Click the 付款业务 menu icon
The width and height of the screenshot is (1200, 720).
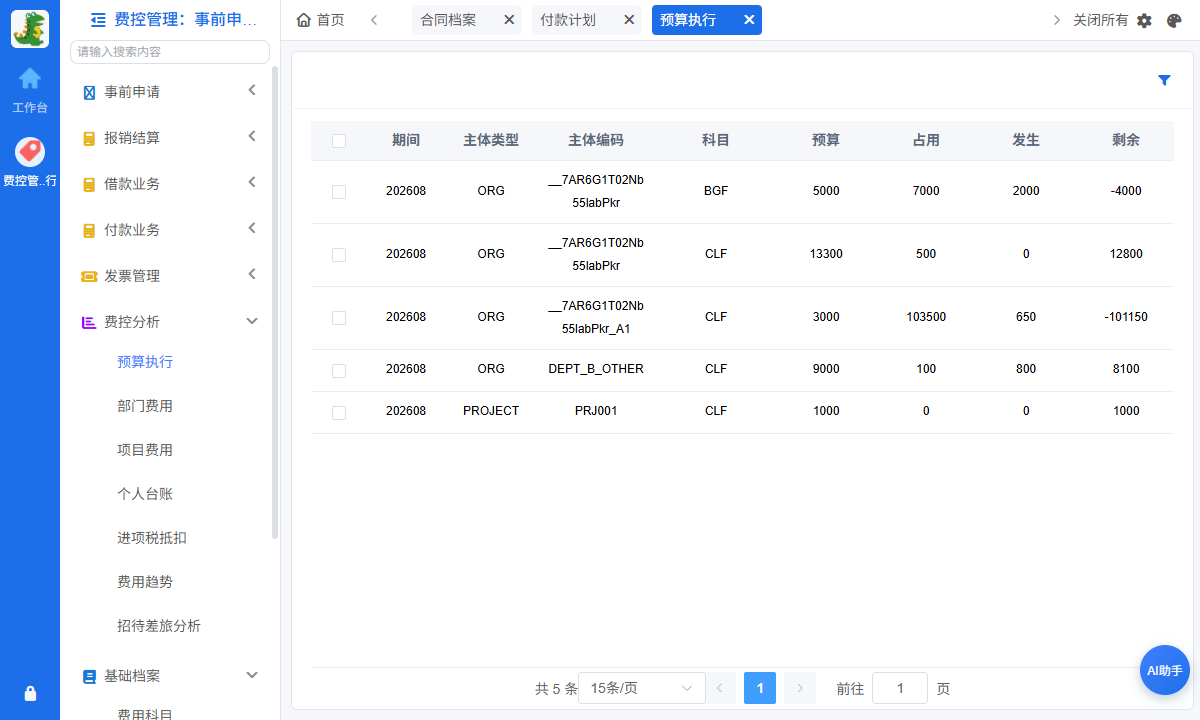[89, 230]
